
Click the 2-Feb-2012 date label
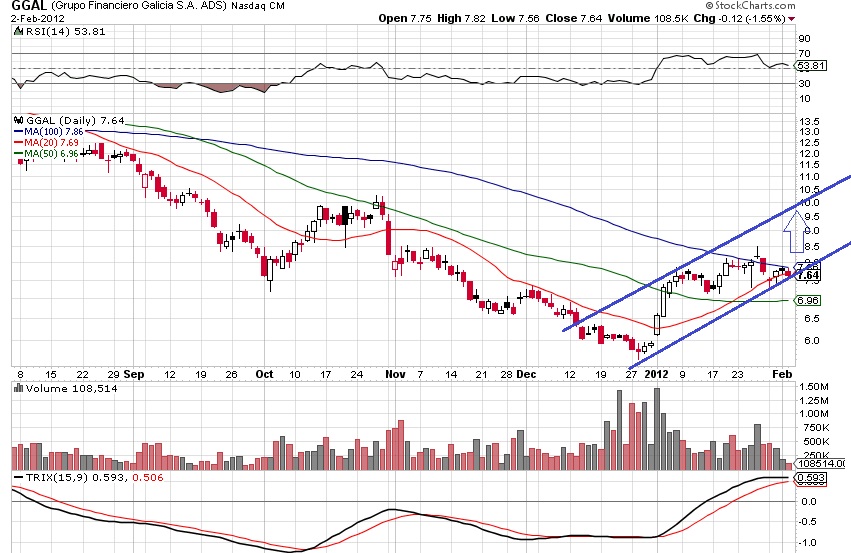click(x=37, y=18)
